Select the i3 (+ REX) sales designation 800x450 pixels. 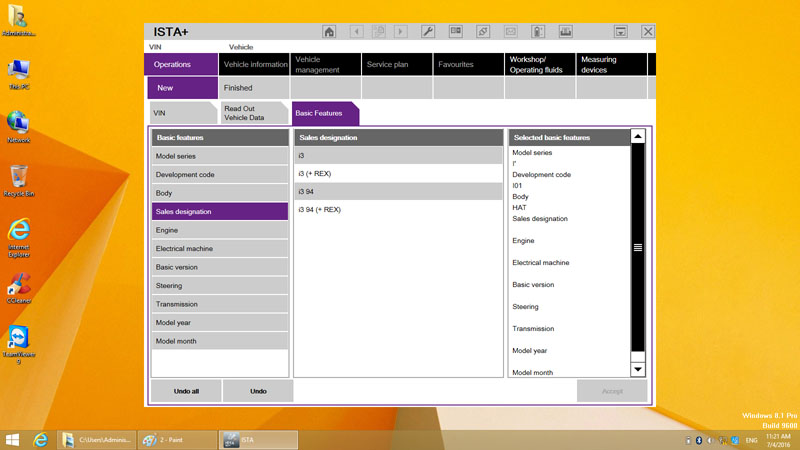click(398, 174)
